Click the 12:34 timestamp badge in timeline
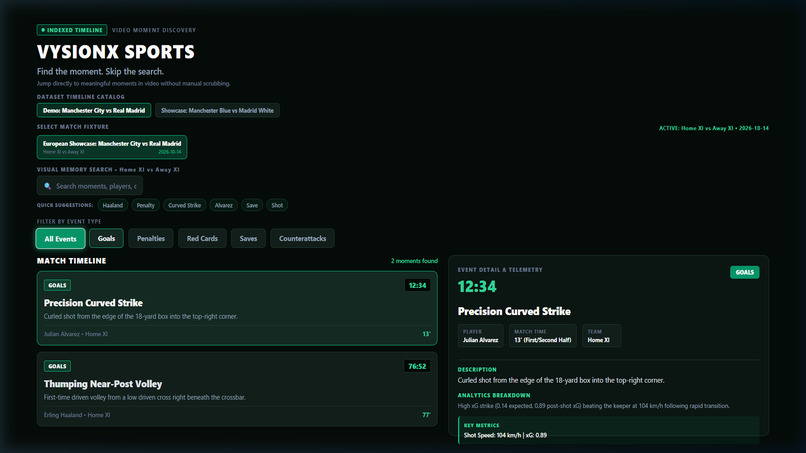 click(417, 285)
